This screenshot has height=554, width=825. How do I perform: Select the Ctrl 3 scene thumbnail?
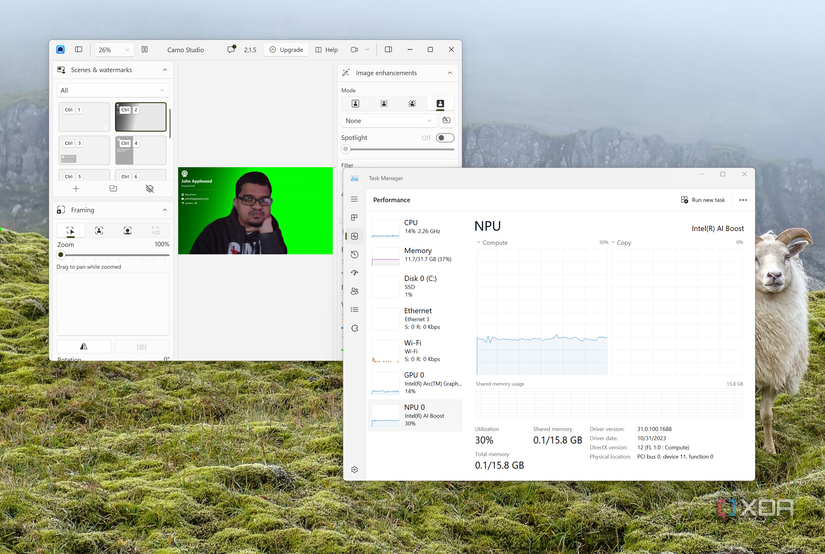click(84, 150)
